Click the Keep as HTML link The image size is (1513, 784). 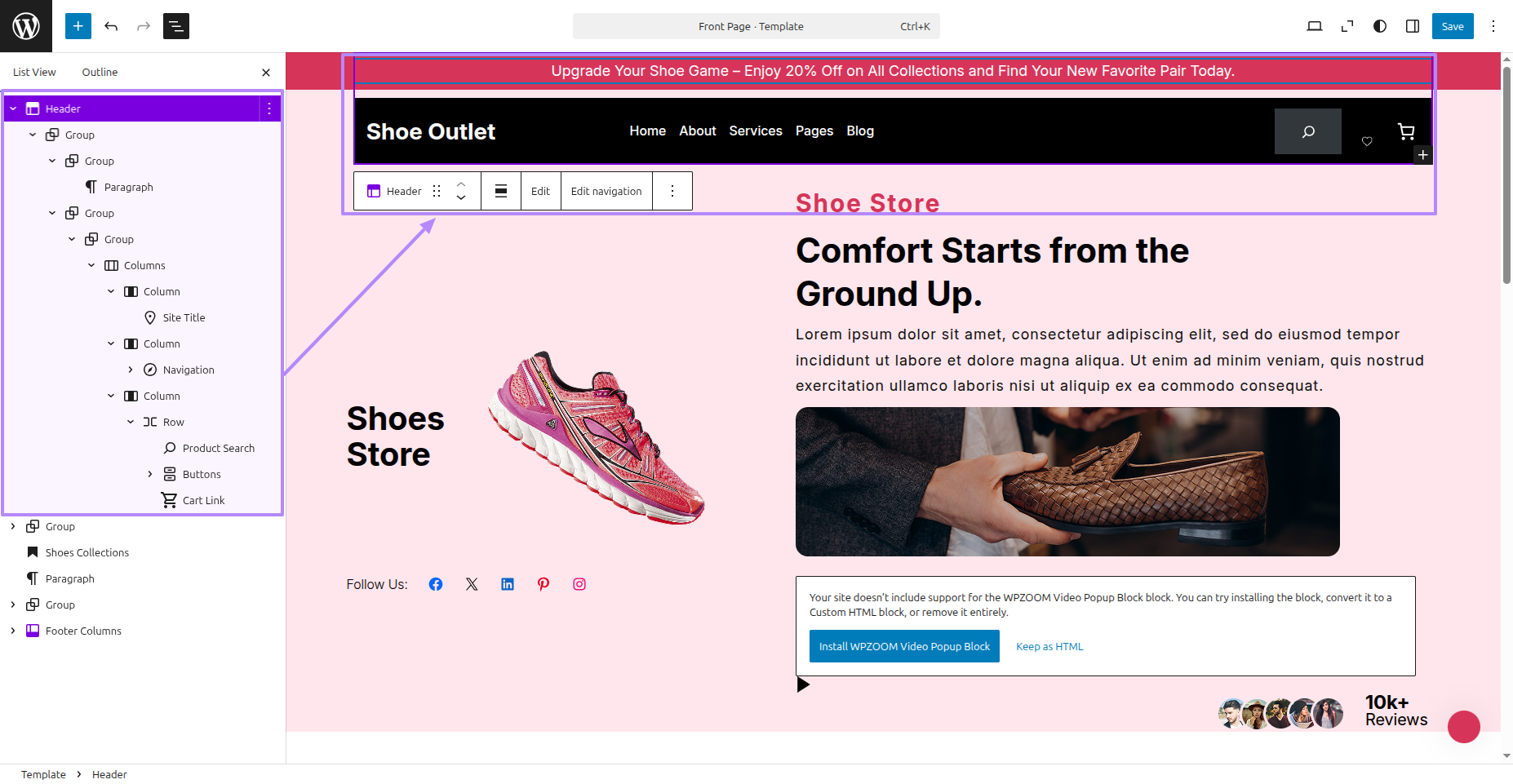[x=1049, y=646]
